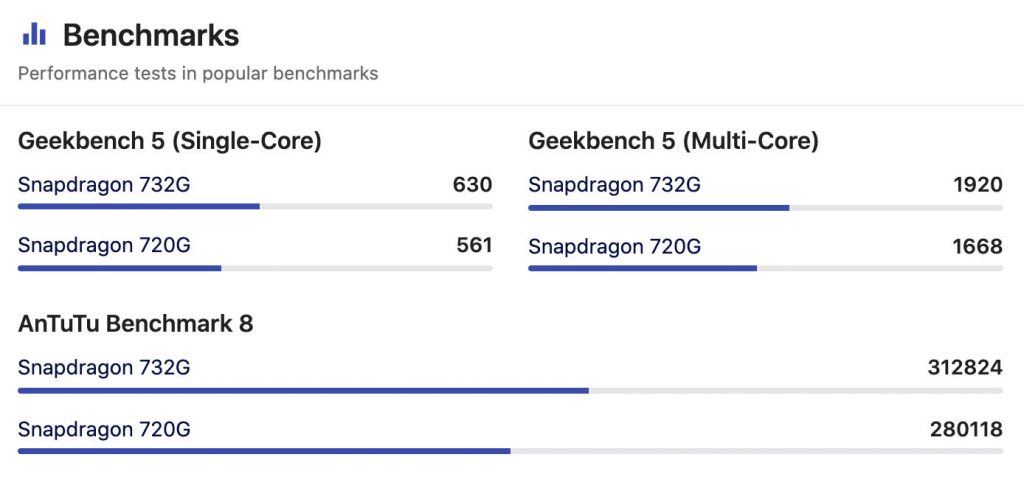This screenshot has width=1024, height=488.
Task: Click the Single-Core Snapdragon 732G progress bar
Action: (255, 207)
